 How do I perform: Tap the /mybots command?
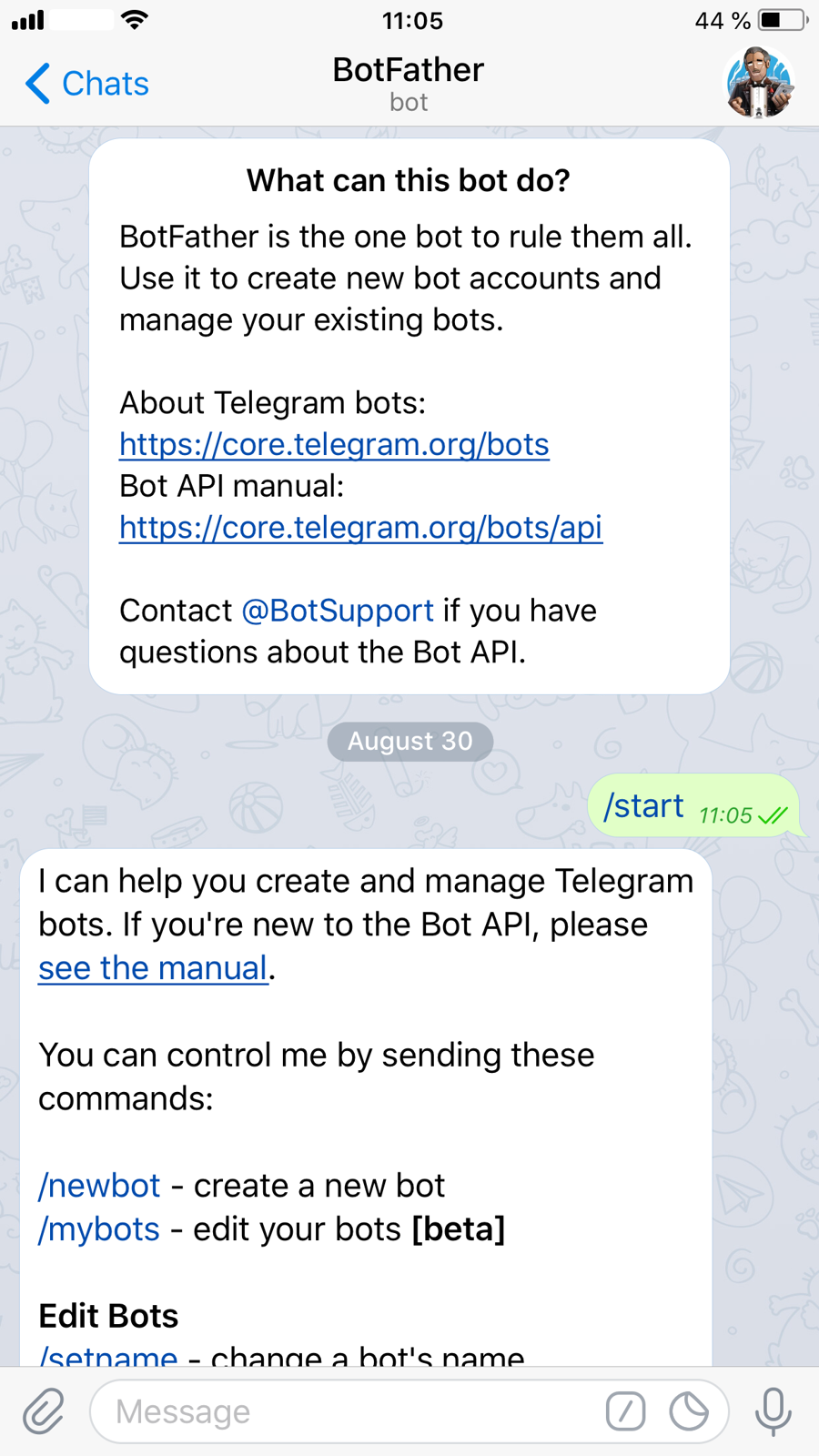[99, 1229]
